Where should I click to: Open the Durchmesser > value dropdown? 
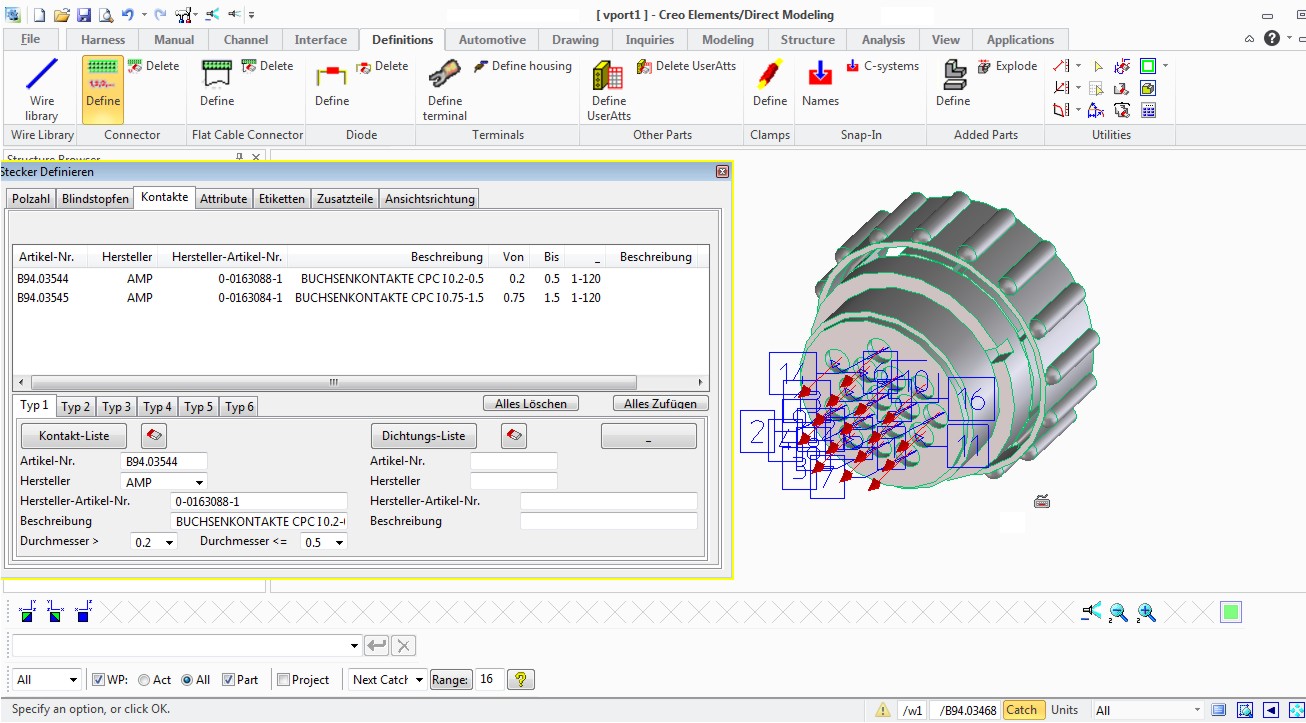point(166,541)
